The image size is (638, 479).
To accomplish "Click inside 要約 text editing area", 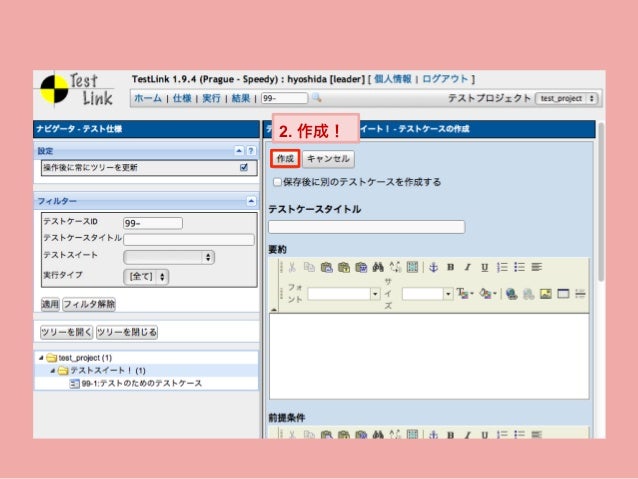I will click(x=429, y=356).
